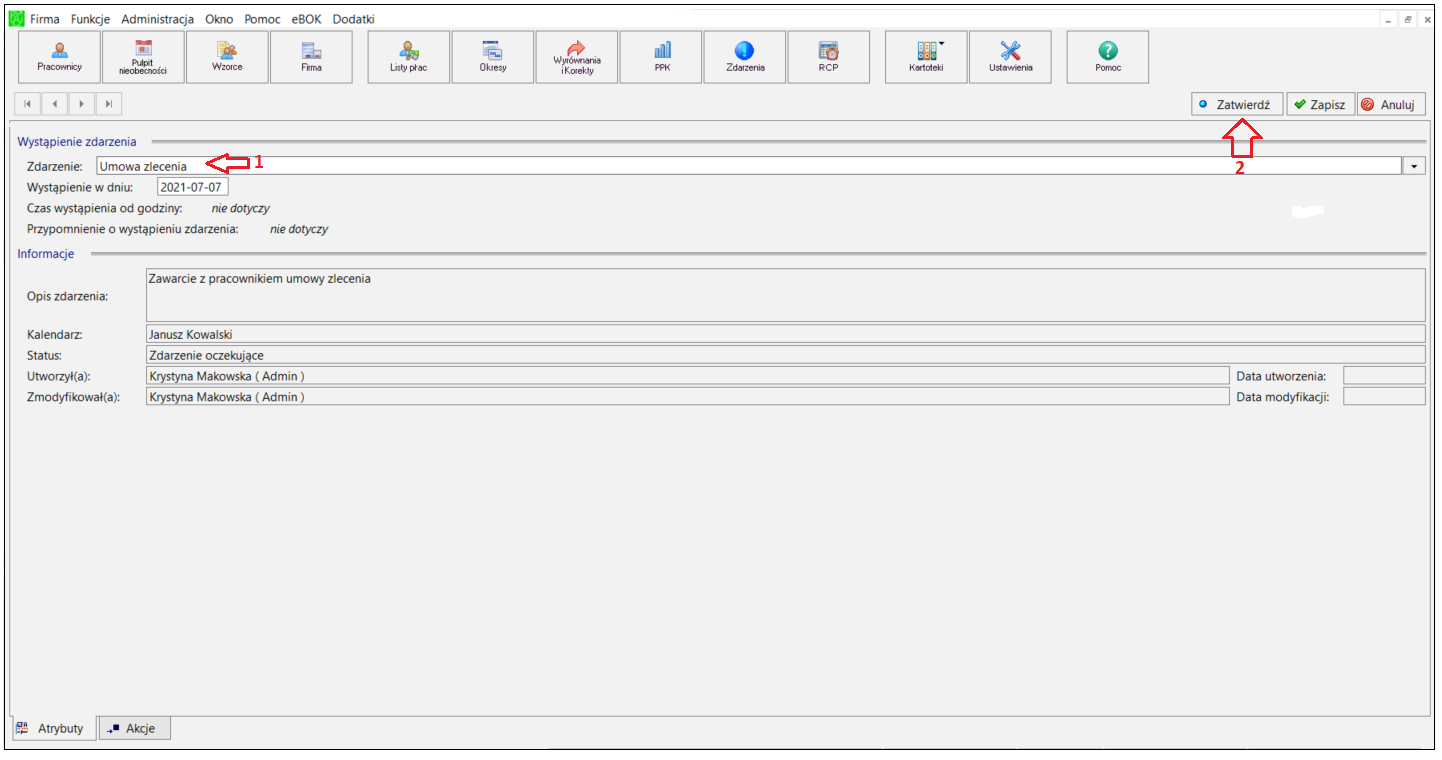Open Ustawienia from the toolbar
The width and height of the screenshot is (1442, 760).
click(x=1010, y=57)
